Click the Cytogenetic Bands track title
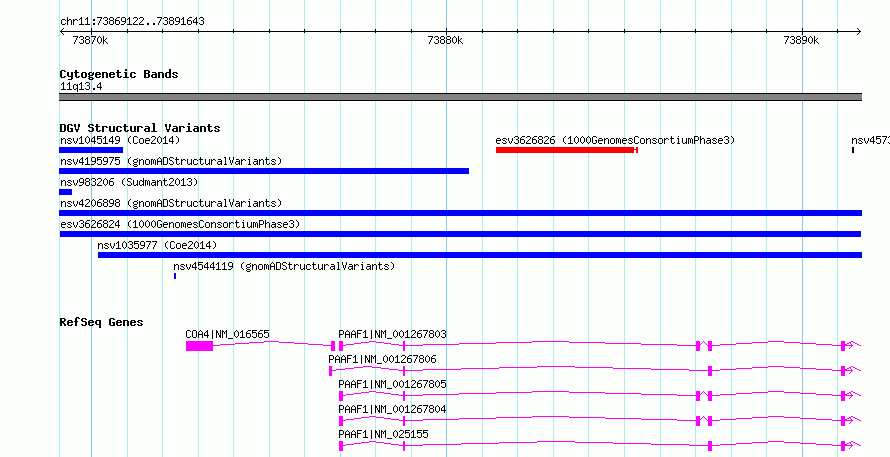 [x=119, y=74]
